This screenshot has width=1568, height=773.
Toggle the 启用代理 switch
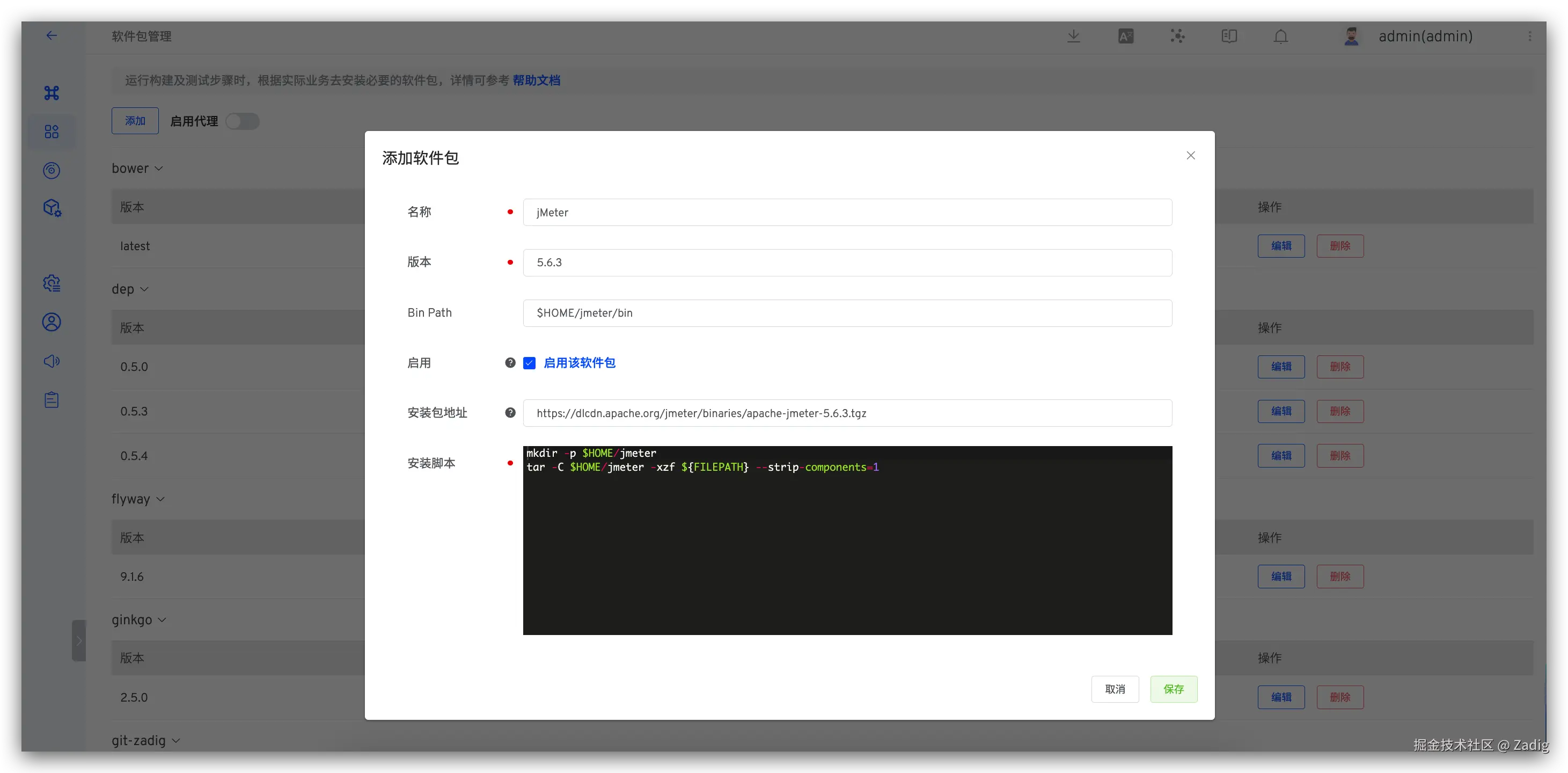242,121
